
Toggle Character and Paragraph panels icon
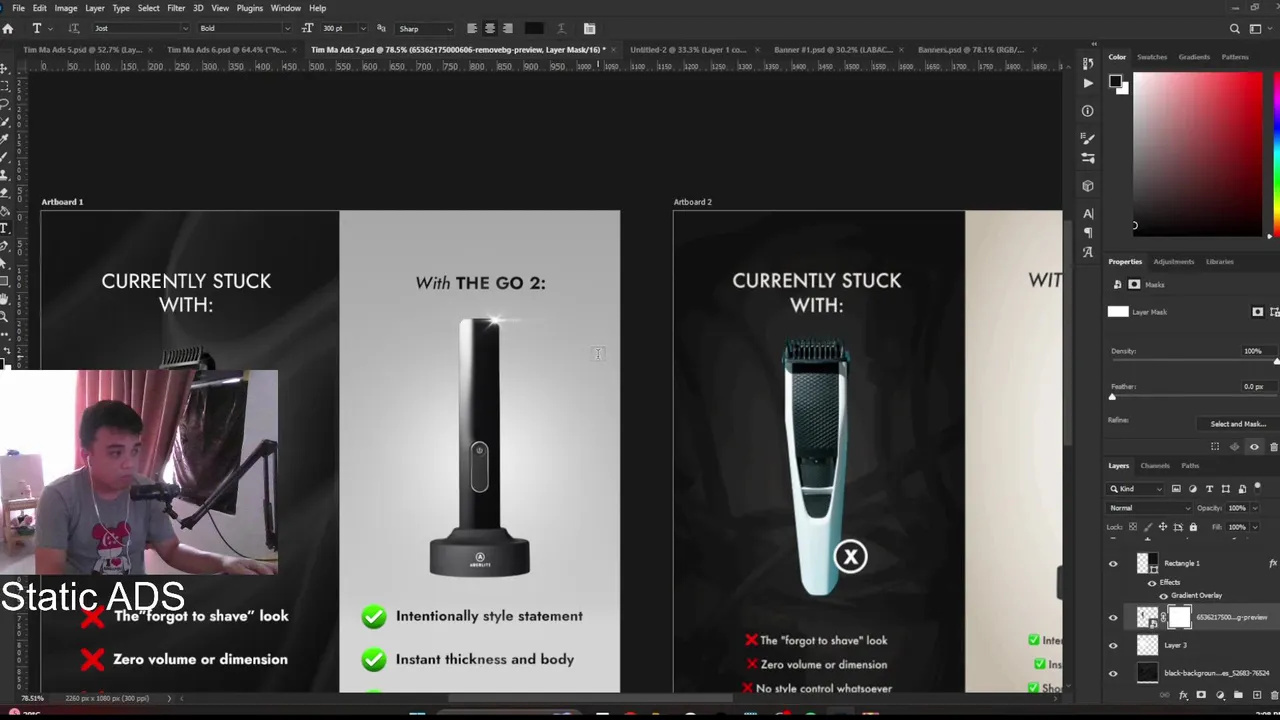click(x=589, y=28)
